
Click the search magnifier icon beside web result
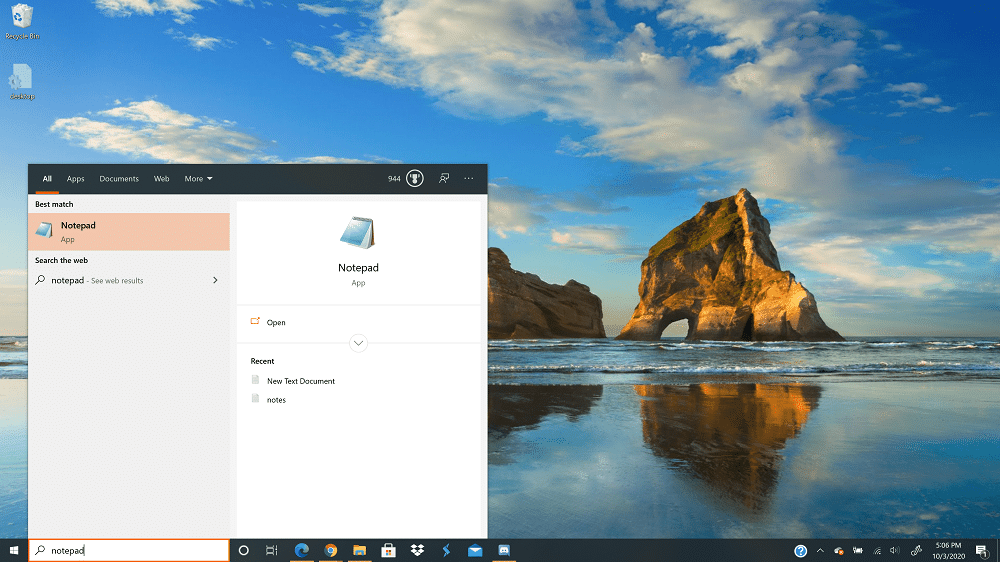coord(40,280)
